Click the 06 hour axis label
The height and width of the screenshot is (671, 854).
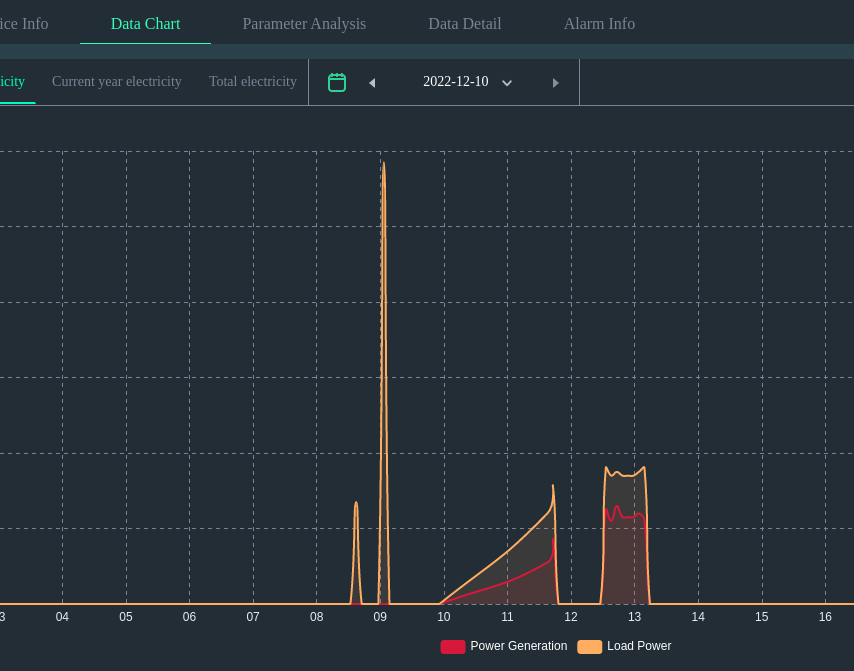coord(189,617)
